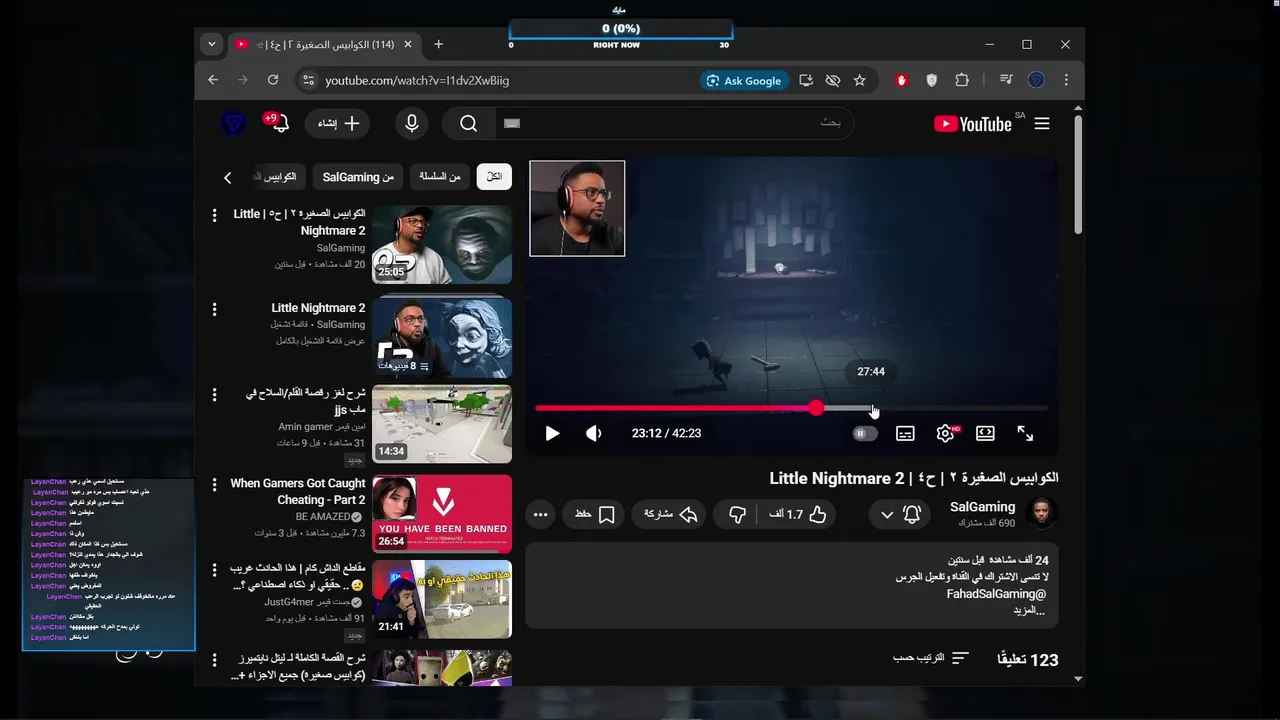The height and width of the screenshot is (720, 1280).
Task: Dislike the video with thumbs down
Action: tap(738, 514)
